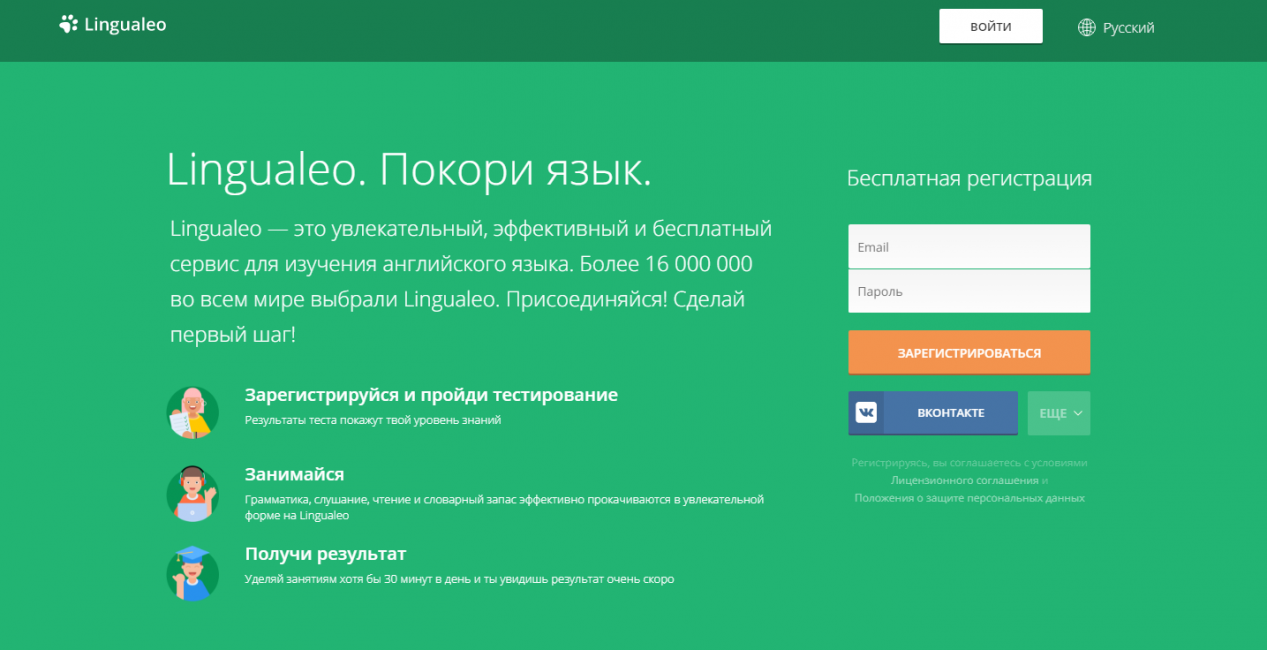Image resolution: width=1267 pixels, height=650 pixels.
Task: Open Положения о защите персональных данных link
Action: (x=969, y=498)
